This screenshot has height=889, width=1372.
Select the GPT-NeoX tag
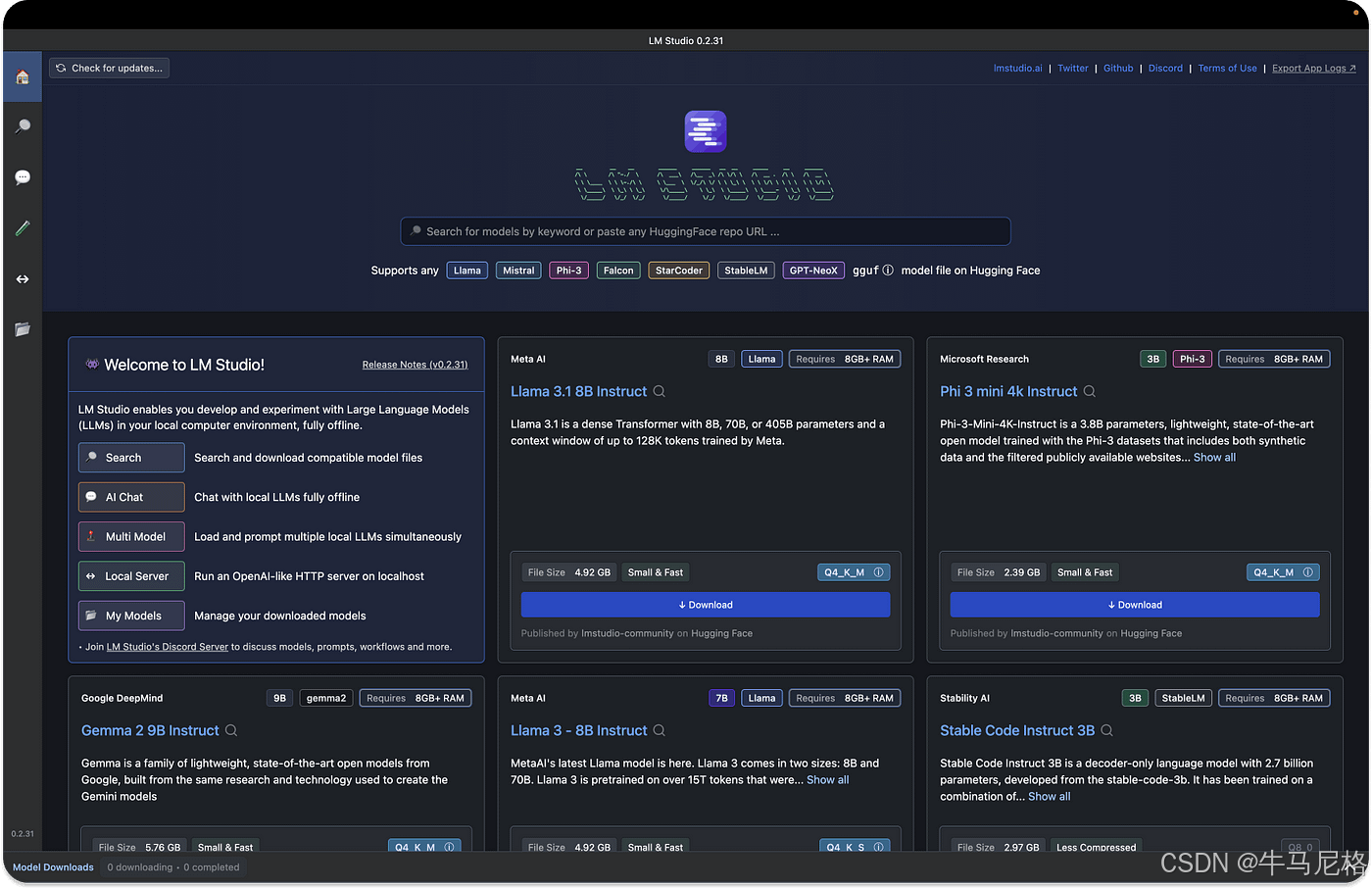click(813, 271)
